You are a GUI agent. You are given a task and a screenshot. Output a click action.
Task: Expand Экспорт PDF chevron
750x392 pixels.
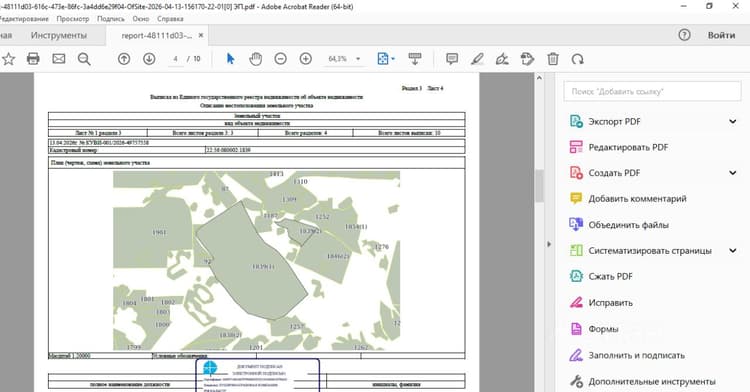point(732,121)
